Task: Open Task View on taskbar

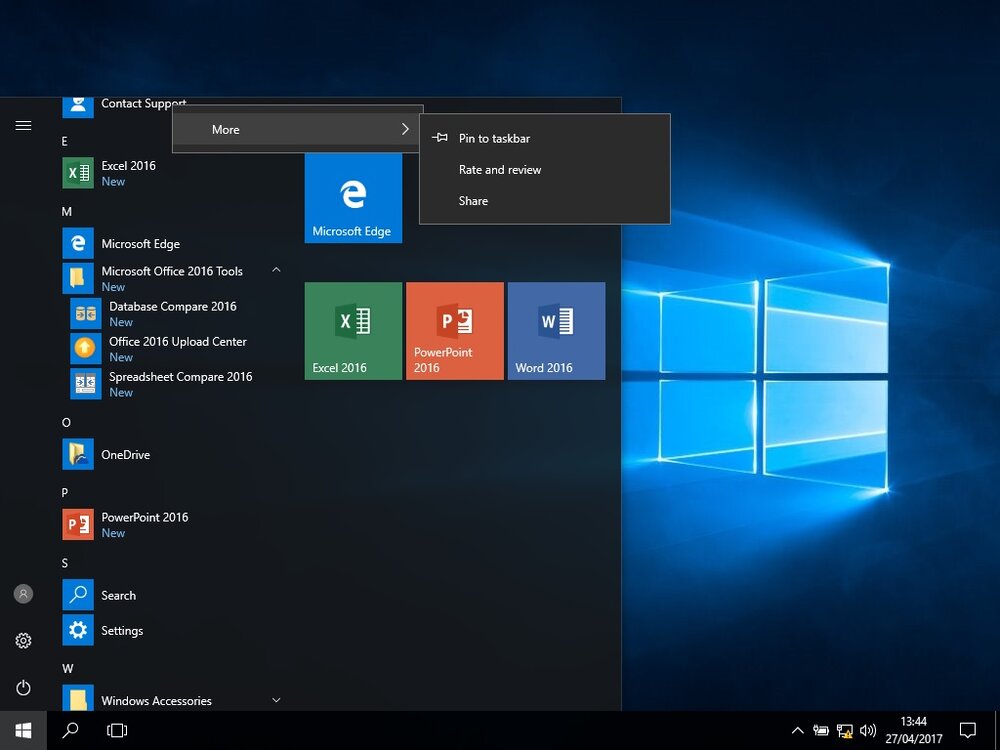Action: (x=117, y=730)
